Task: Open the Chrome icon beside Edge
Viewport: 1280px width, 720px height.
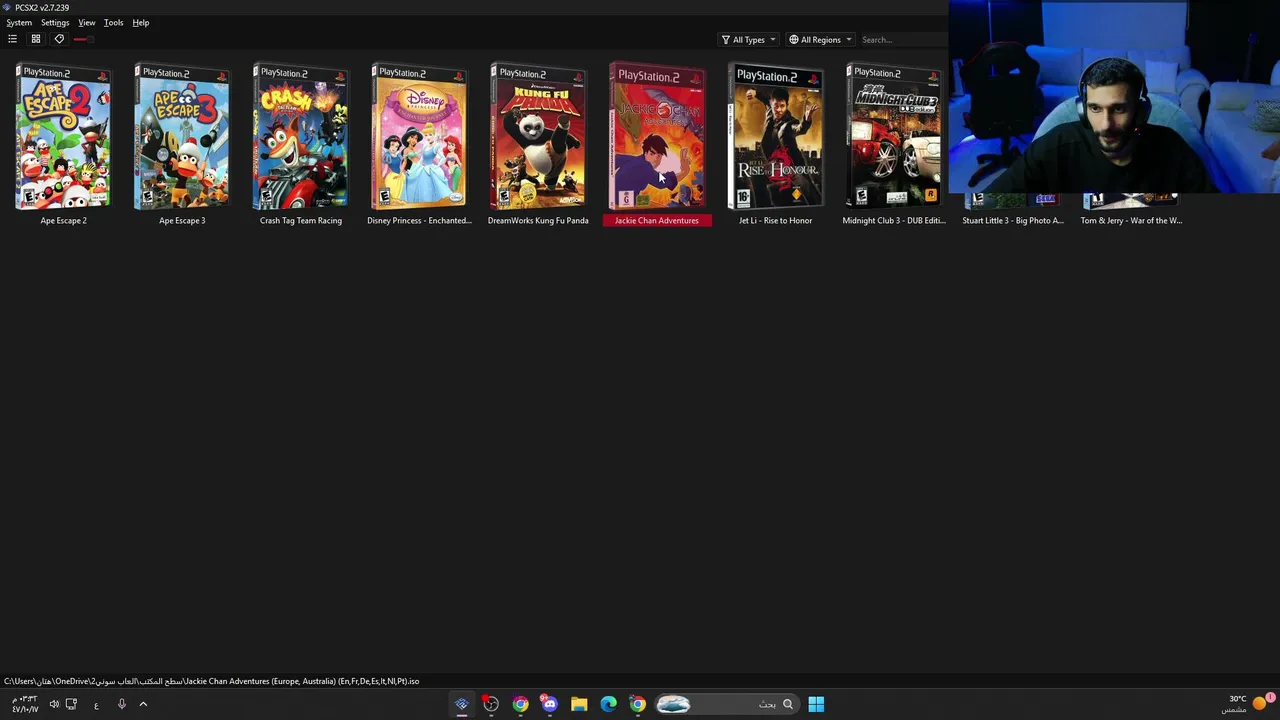Action: (x=637, y=704)
